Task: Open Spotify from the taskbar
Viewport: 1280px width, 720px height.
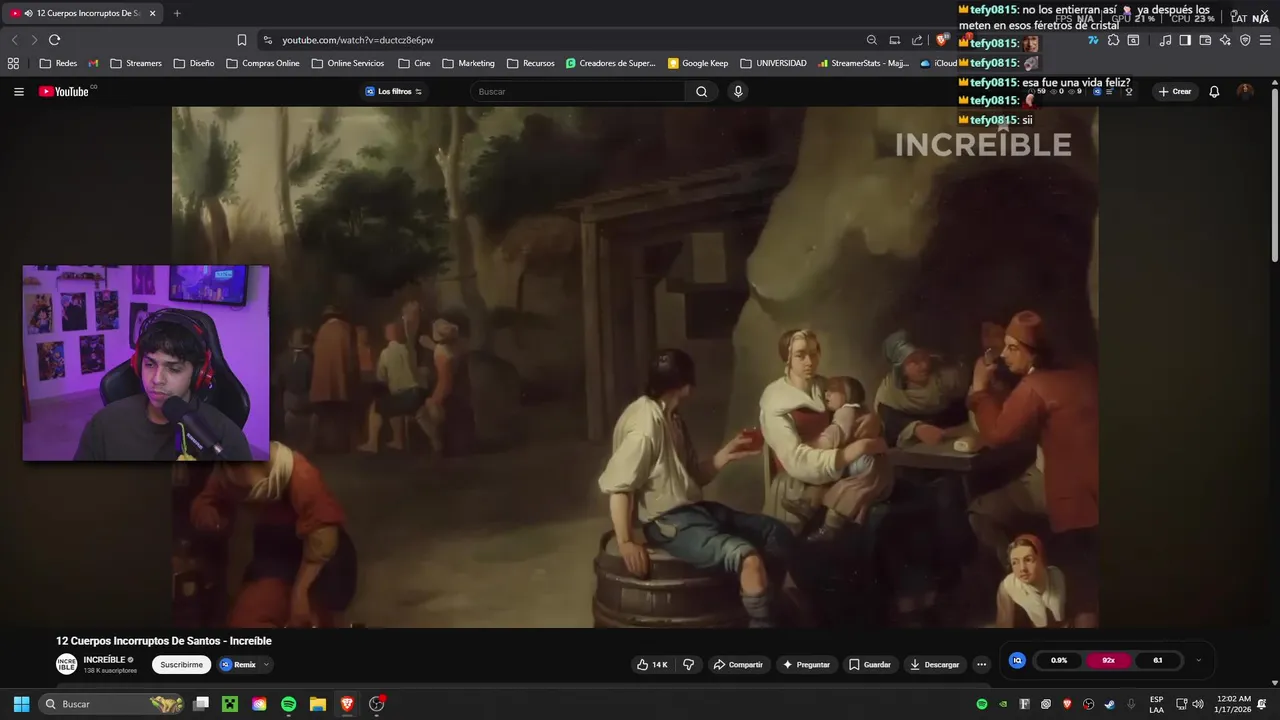Action: coord(288,704)
